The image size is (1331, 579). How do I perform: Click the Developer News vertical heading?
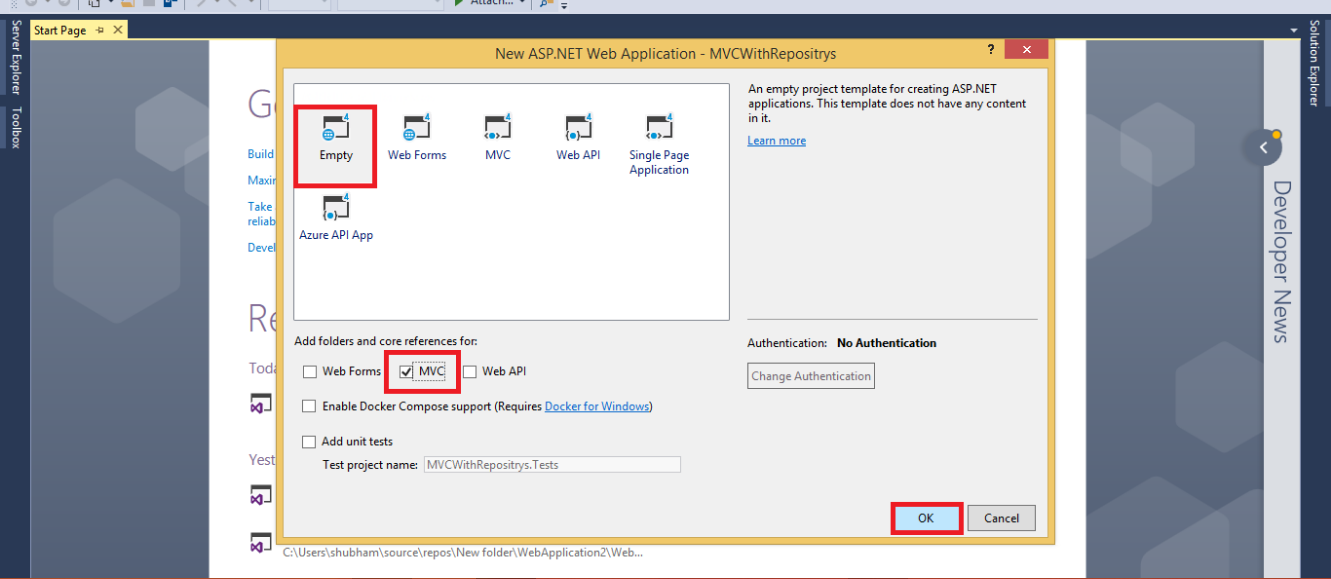click(1282, 262)
